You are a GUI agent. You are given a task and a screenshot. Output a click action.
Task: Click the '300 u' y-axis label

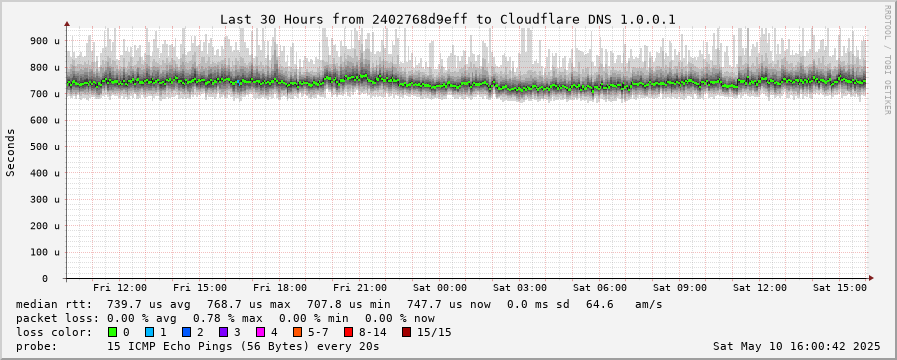(x=45, y=199)
